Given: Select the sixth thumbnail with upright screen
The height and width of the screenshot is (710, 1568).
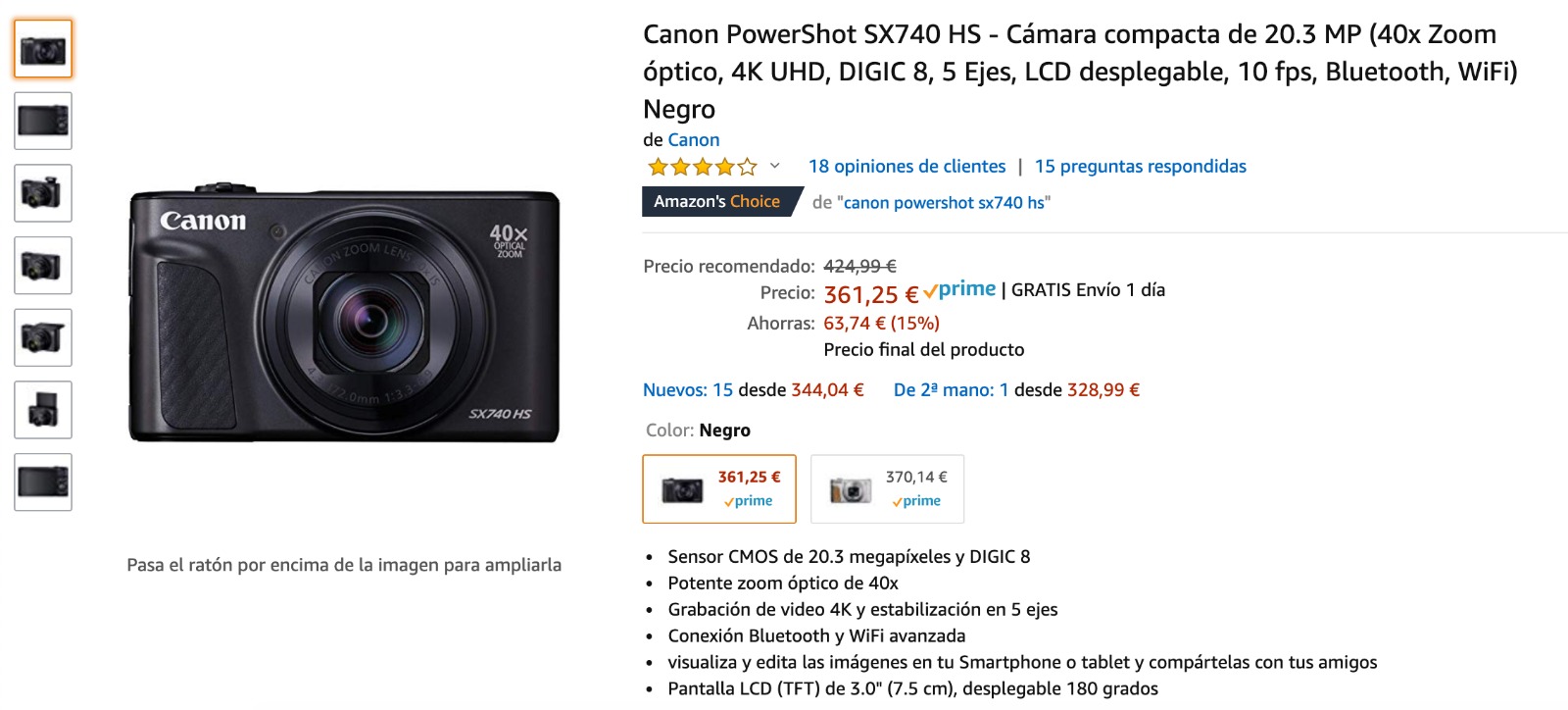Looking at the screenshot, I should [43, 410].
